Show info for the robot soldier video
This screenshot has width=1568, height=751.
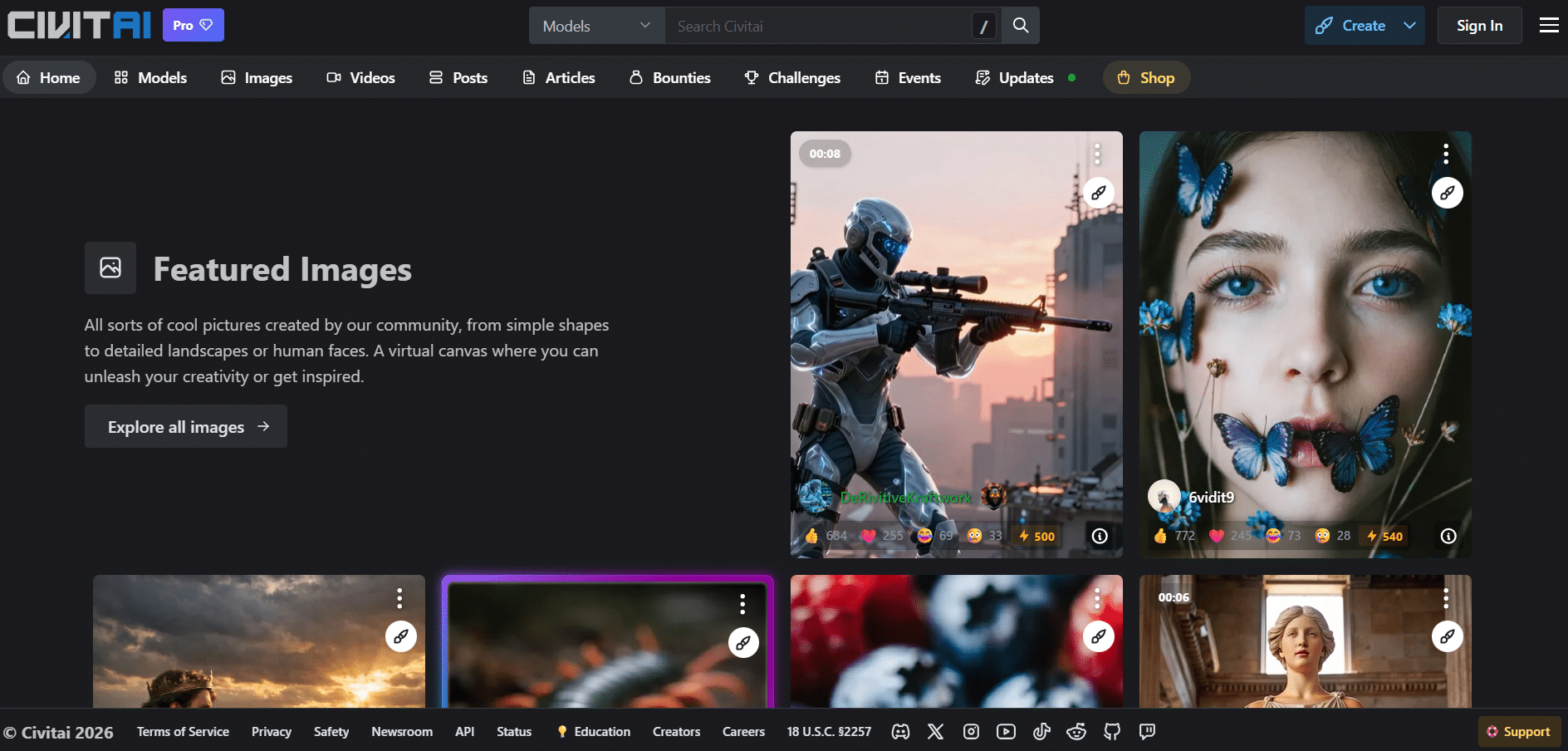coord(1100,536)
